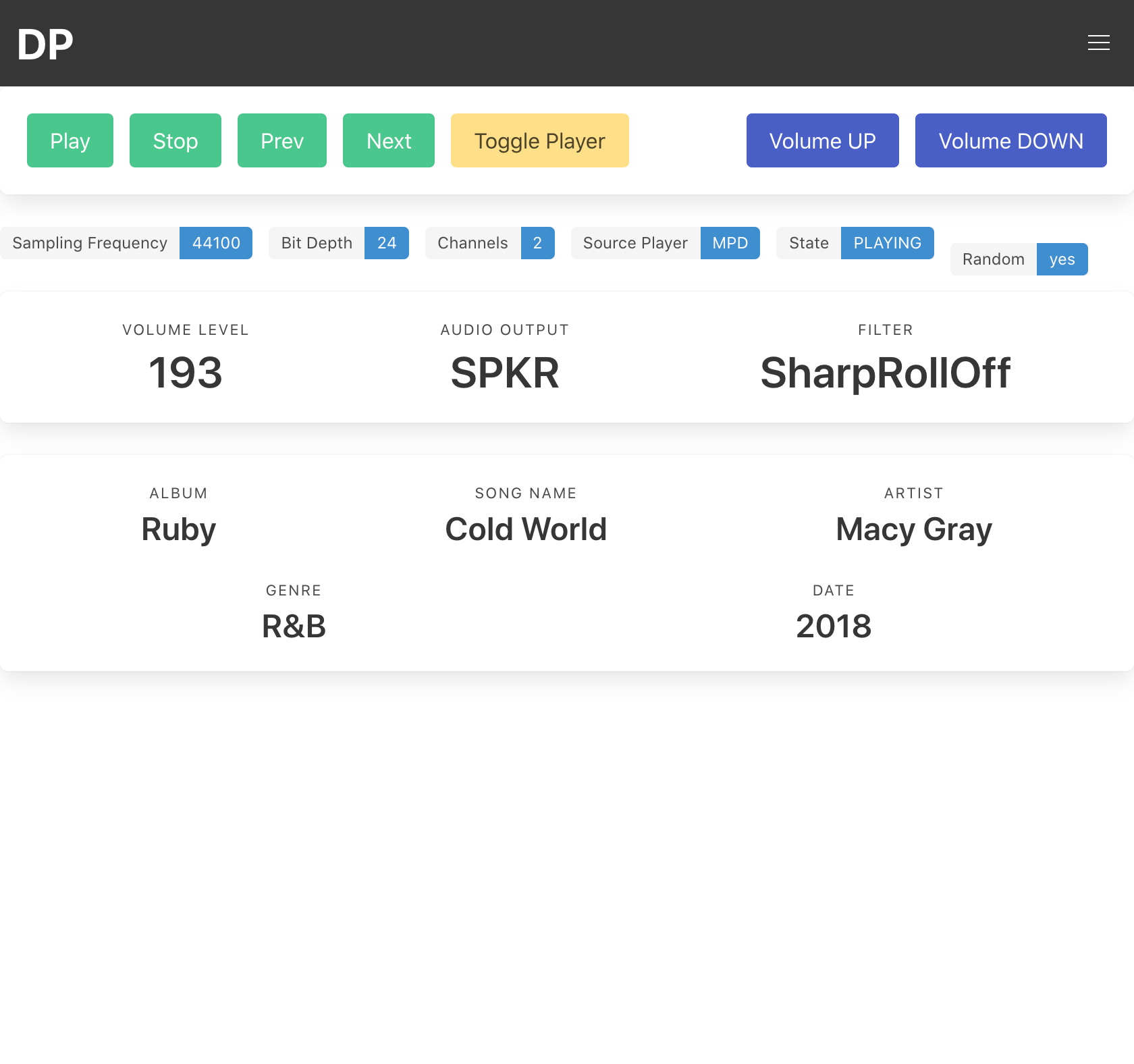Click the SPKR audio output value
Screen dimensions: 1134x1064
pyautogui.click(x=505, y=373)
